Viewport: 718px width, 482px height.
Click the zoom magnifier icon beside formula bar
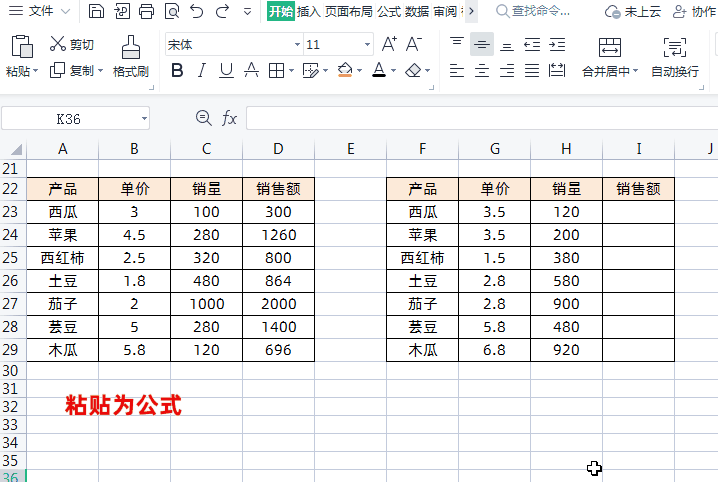[203, 119]
